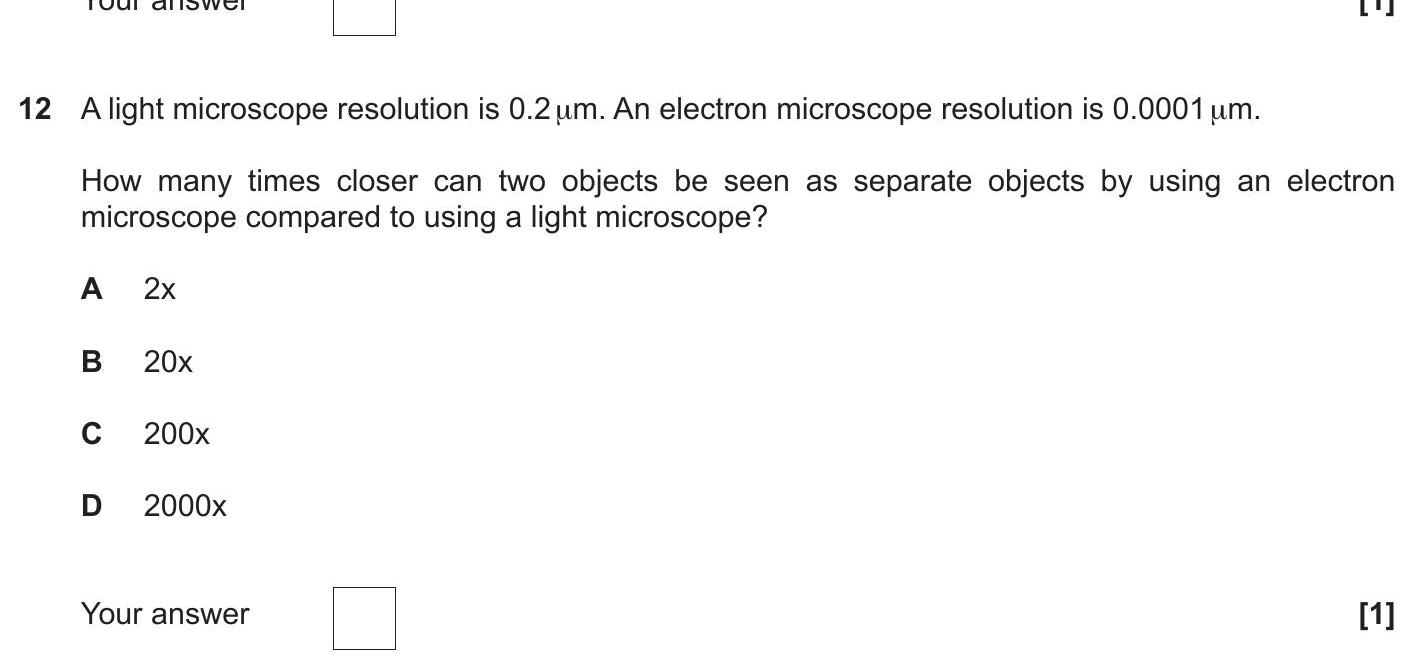Select option letter A
The height and width of the screenshot is (661, 1414).
(92, 290)
